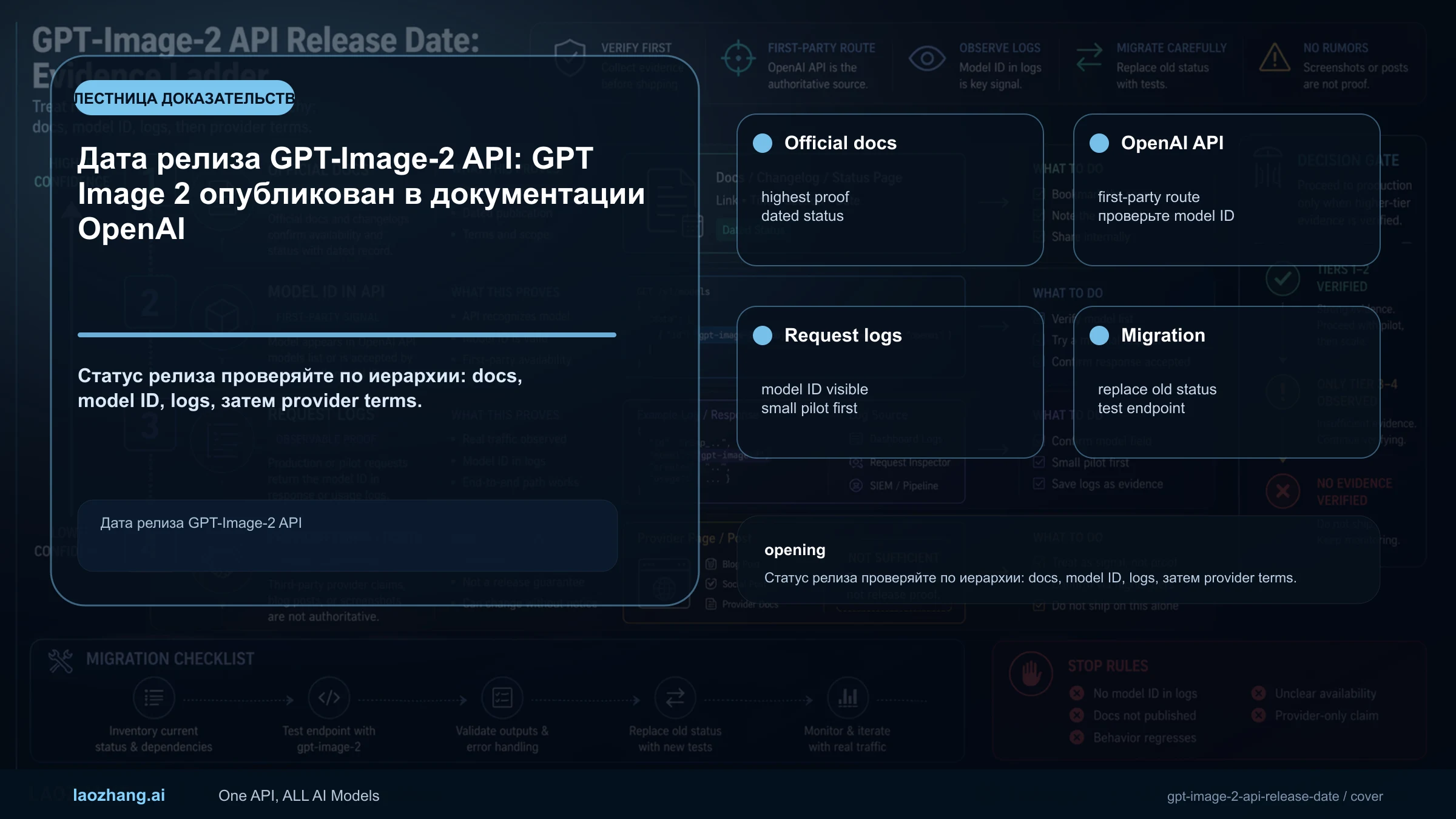Click the X icon beside No model ID in logs
This screenshot has width=1456, height=819.
pos(1077,693)
